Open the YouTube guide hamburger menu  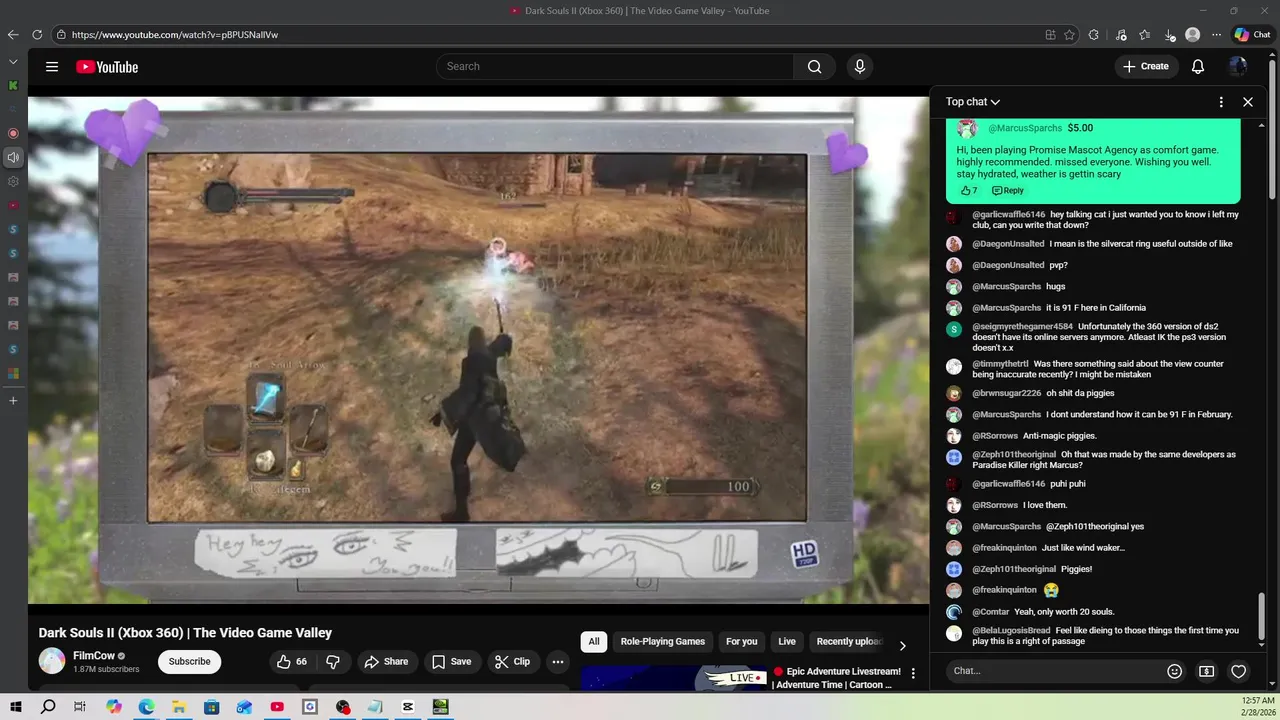click(x=52, y=67)
